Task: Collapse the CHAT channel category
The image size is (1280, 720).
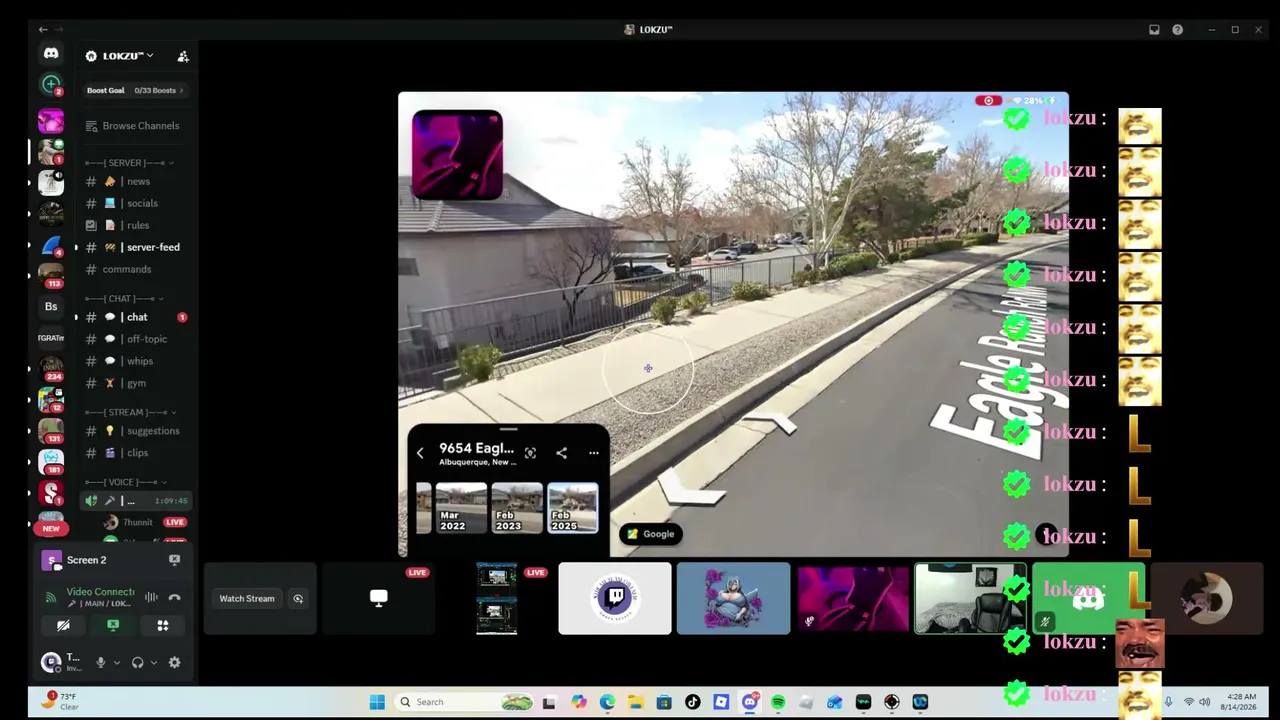Action: point(125,299)
